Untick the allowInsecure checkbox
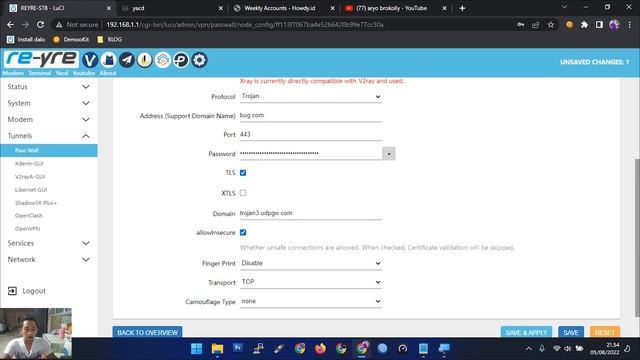The image size is (640, 360). coord(243,232)
